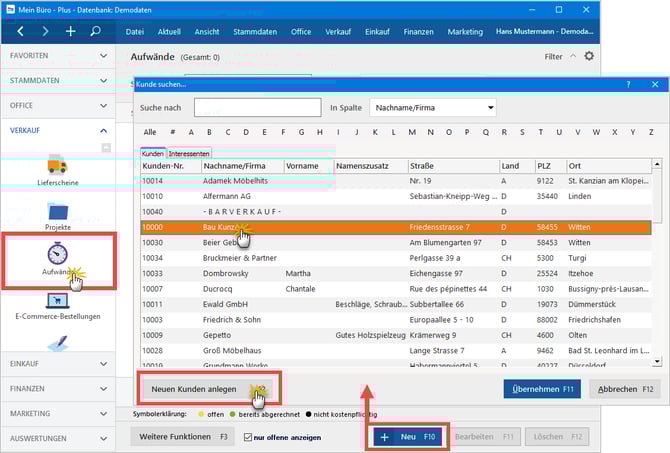670x453 pixels.
Task: Click into the 'Suche nach' text field
Action: [256, 107]
